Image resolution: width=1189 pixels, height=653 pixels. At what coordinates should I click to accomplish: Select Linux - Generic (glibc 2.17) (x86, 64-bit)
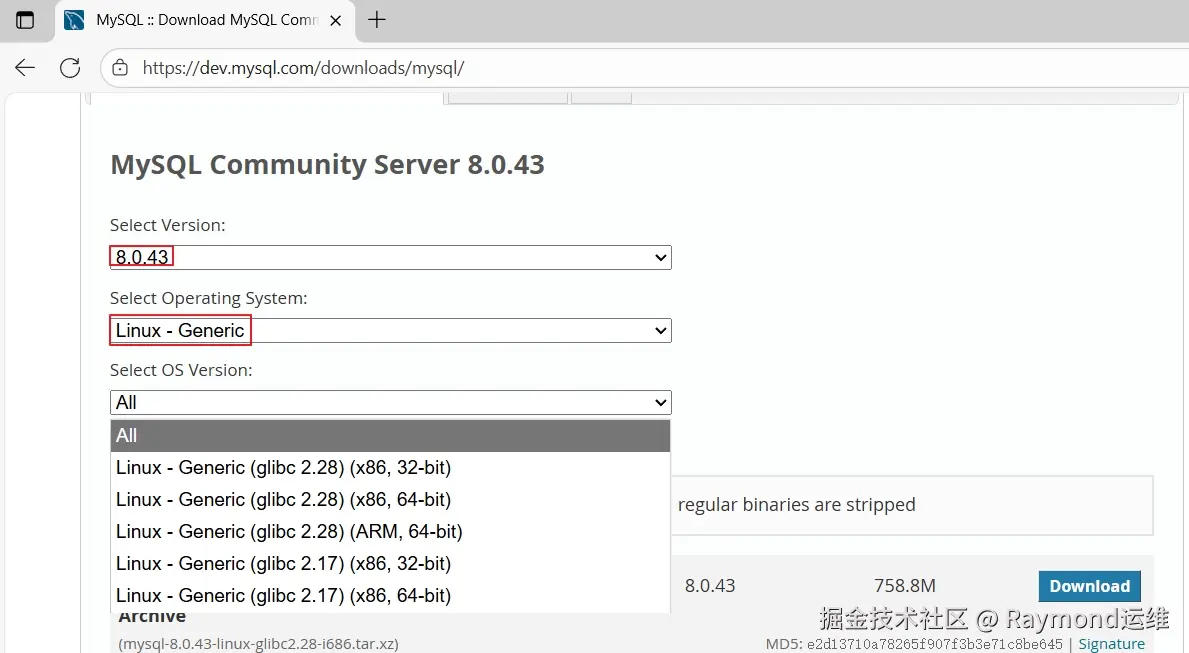pos(391,595)
